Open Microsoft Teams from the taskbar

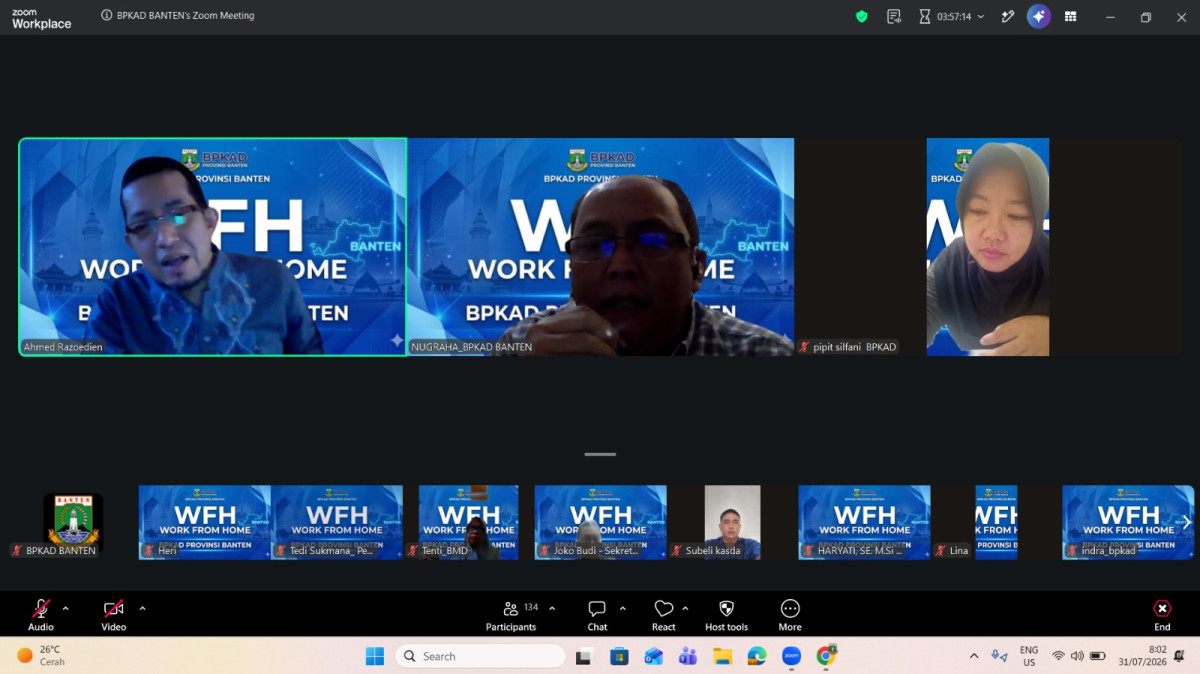pyautogui.click(x=688, y=656)
